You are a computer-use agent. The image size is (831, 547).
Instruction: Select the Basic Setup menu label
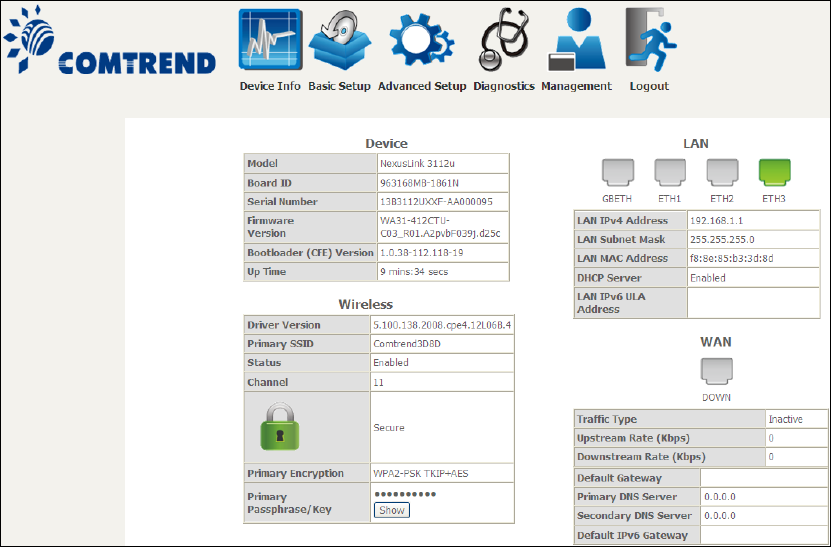[x=339, y=86]
